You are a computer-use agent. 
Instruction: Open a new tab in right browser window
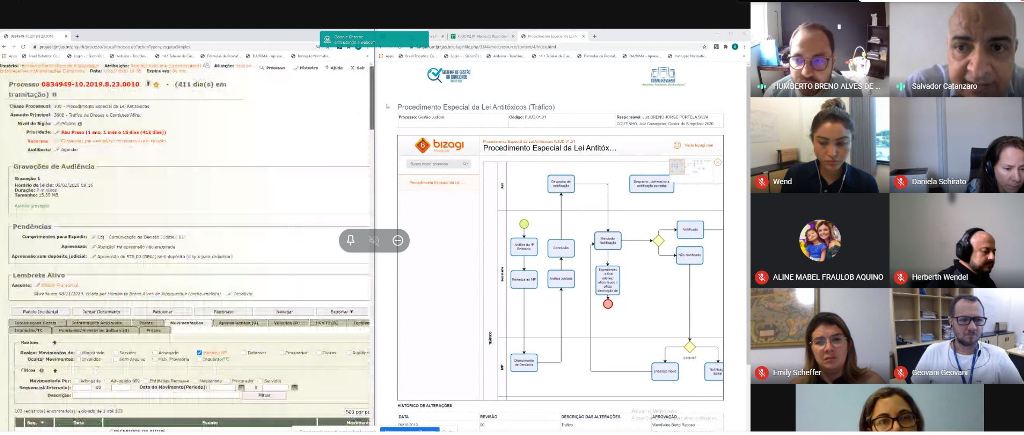[594, 37]
